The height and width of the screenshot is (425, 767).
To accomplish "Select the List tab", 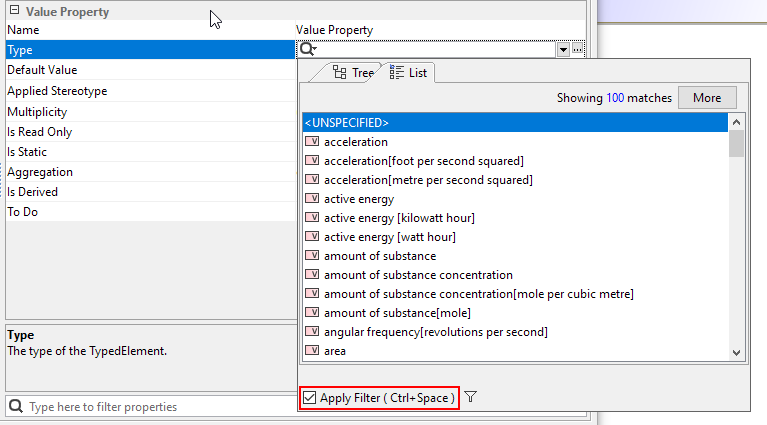I will (x=409, y=73).
